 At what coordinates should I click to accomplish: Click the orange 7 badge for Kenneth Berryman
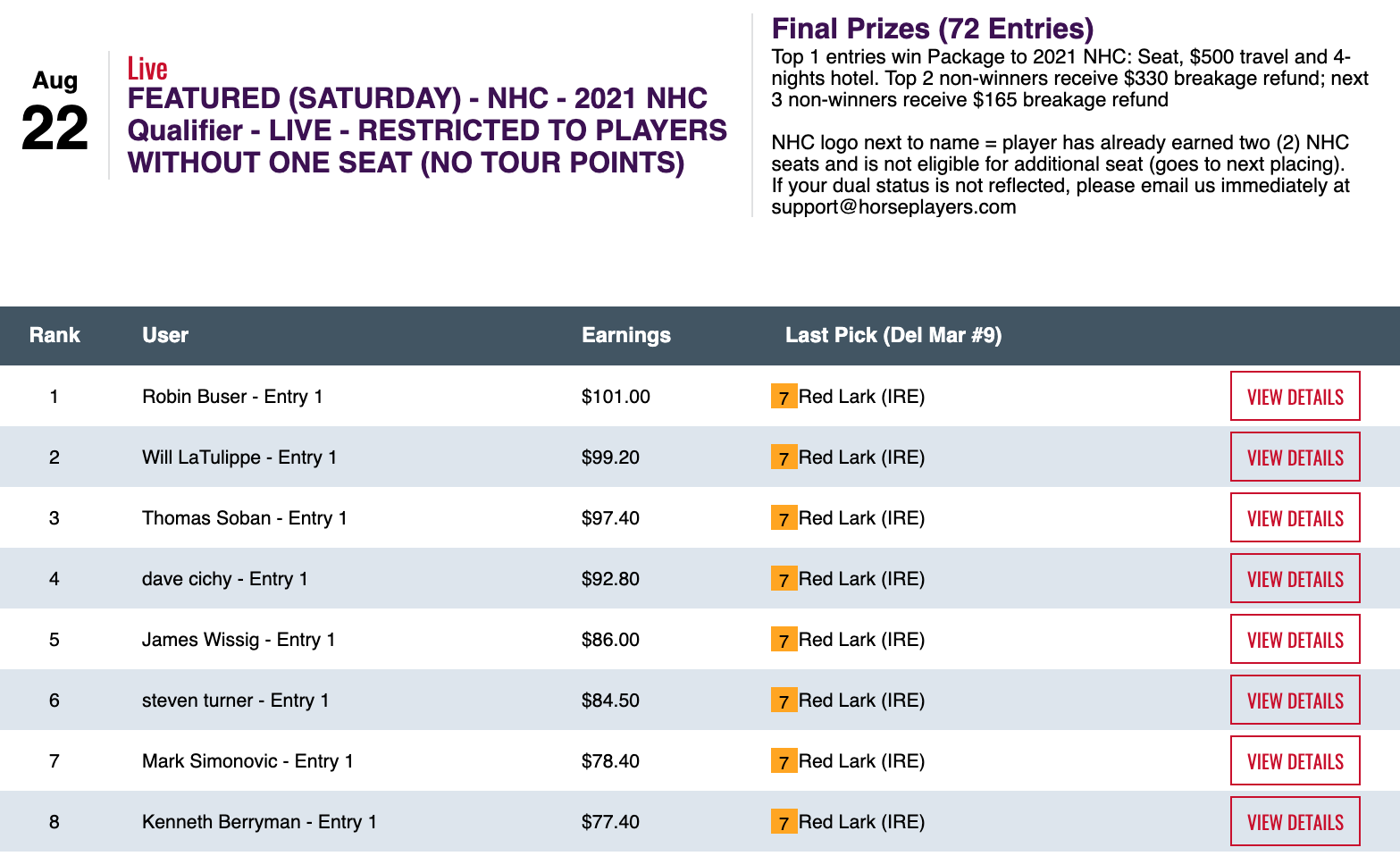tap(784, 822)
